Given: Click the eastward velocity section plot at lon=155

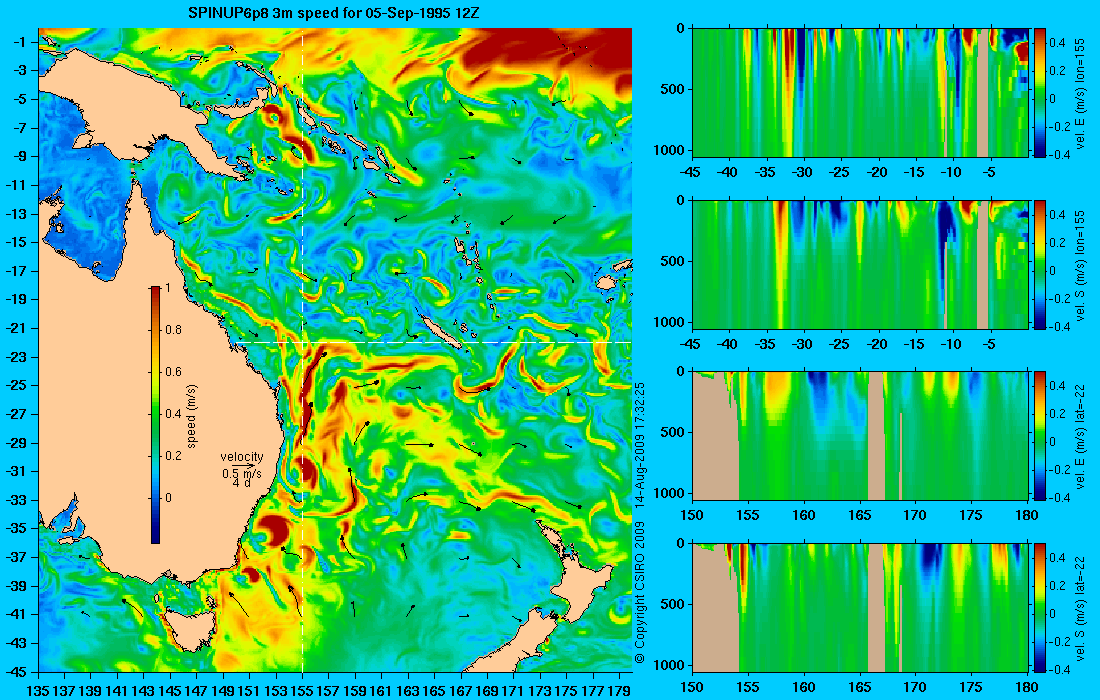Looking at the screenshot, I should pos(860,93).
